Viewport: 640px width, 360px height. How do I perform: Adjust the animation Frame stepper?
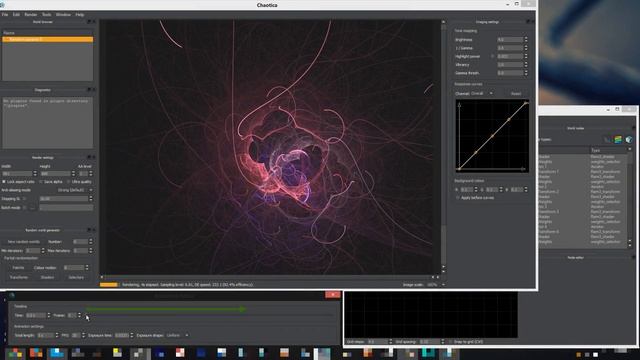(79, 316)
